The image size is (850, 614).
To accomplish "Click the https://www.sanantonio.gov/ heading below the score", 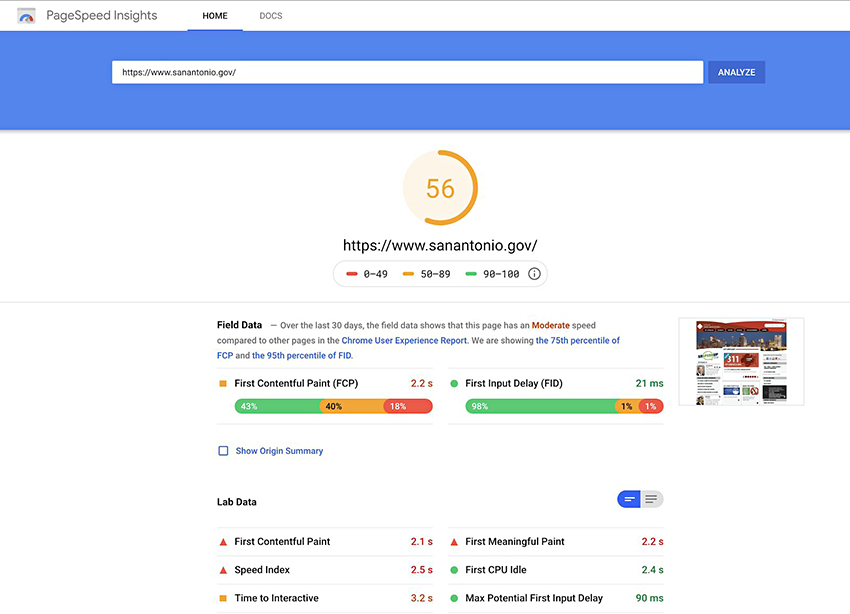I will [x=440, y=245].
